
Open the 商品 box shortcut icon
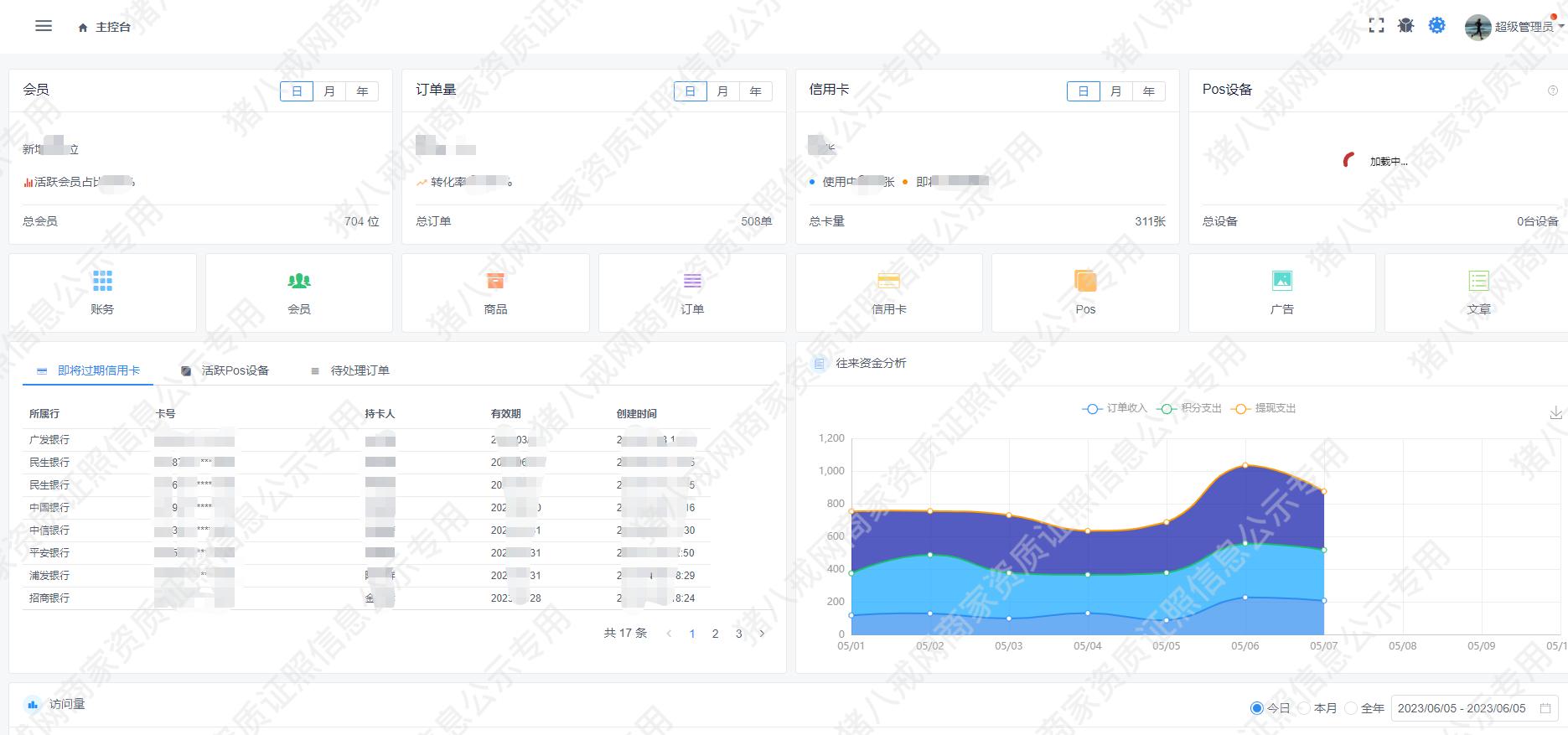pos(495,281)
